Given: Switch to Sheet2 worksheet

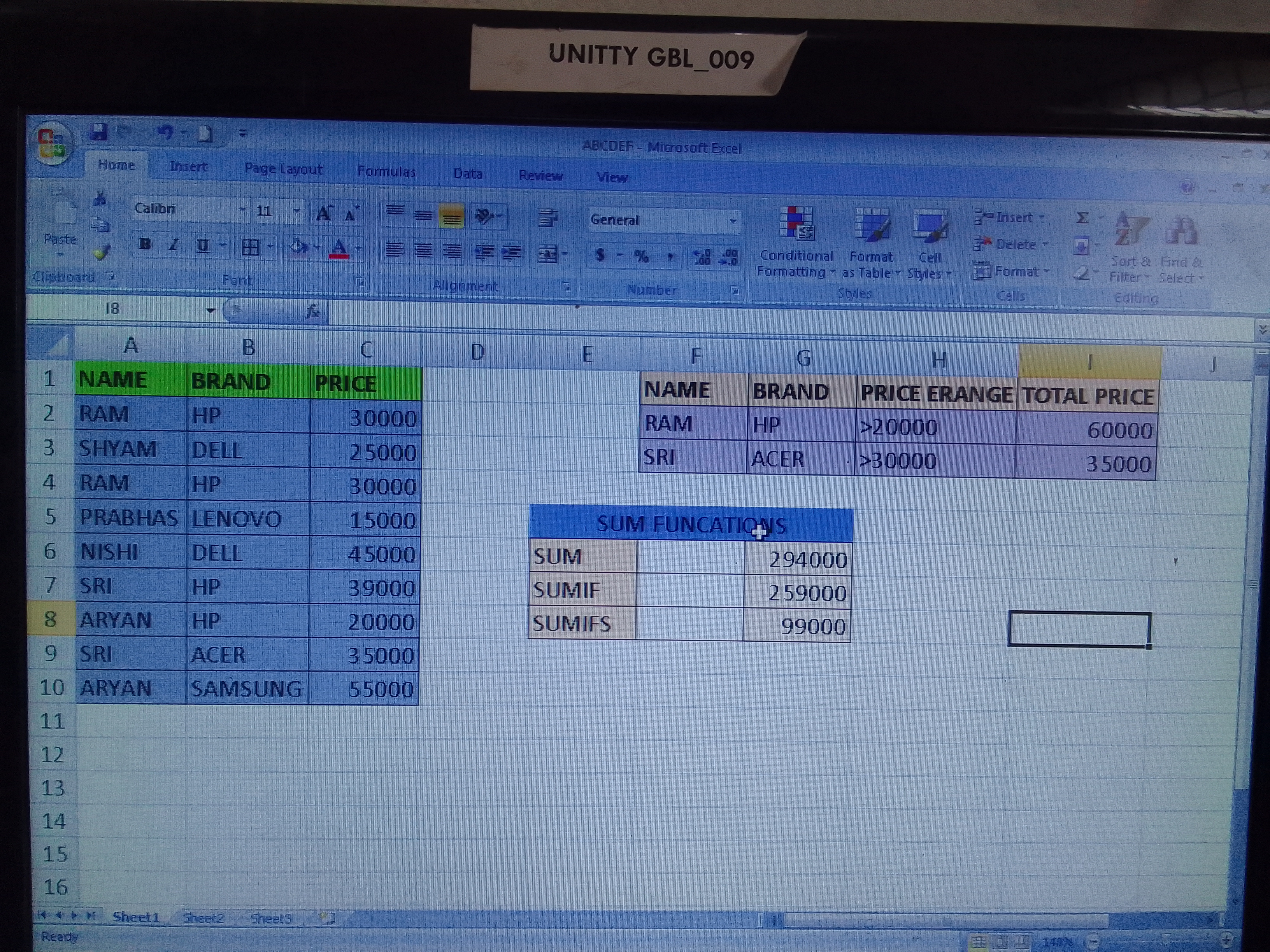Looking at the screenshot, I should 203,918.
